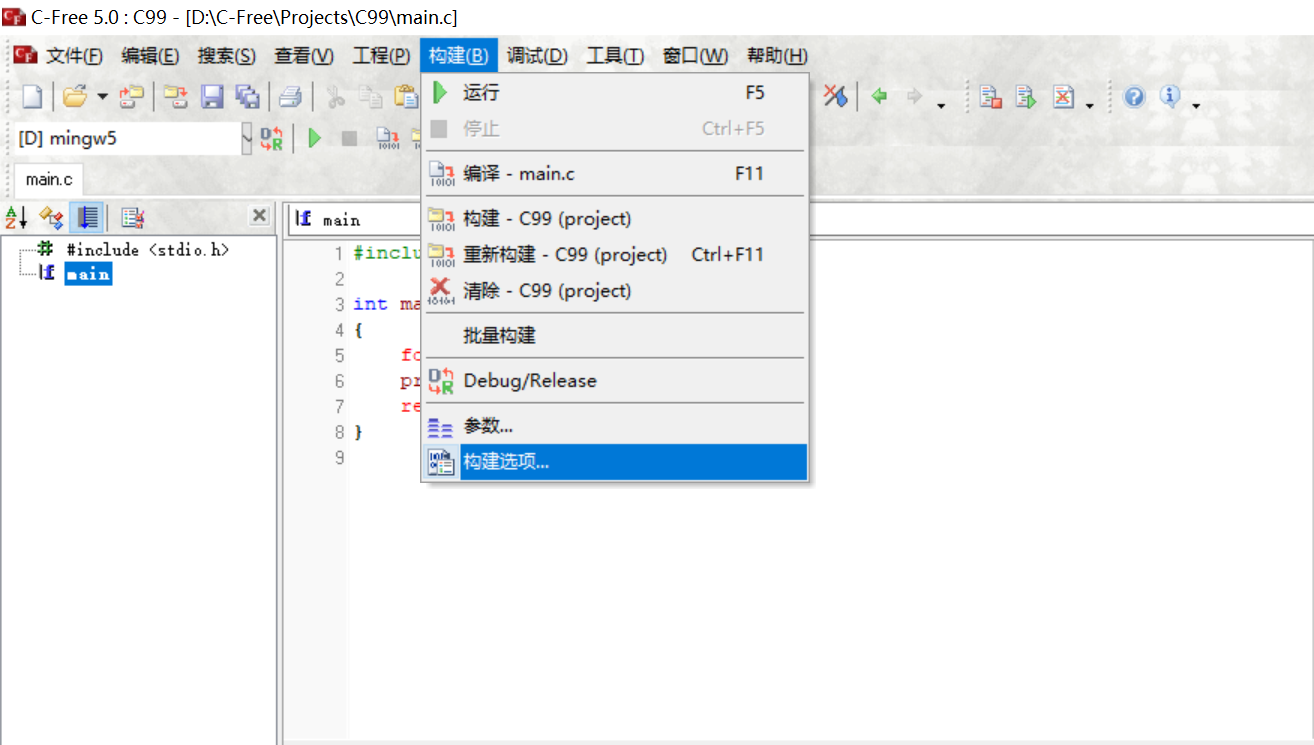The height and width of the screenshot is (745, 1314).
Task: Open the 文件(F) menu
Action: [74, 56]
